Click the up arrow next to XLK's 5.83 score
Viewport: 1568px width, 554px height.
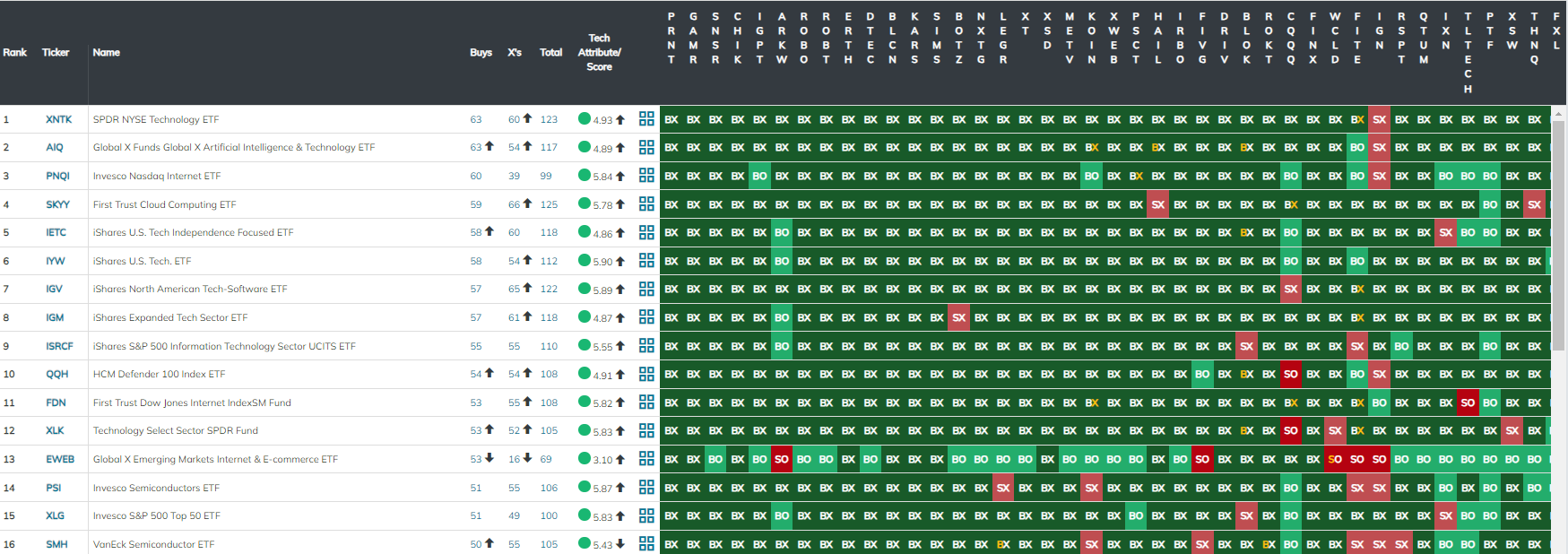[x=620, y=430]
